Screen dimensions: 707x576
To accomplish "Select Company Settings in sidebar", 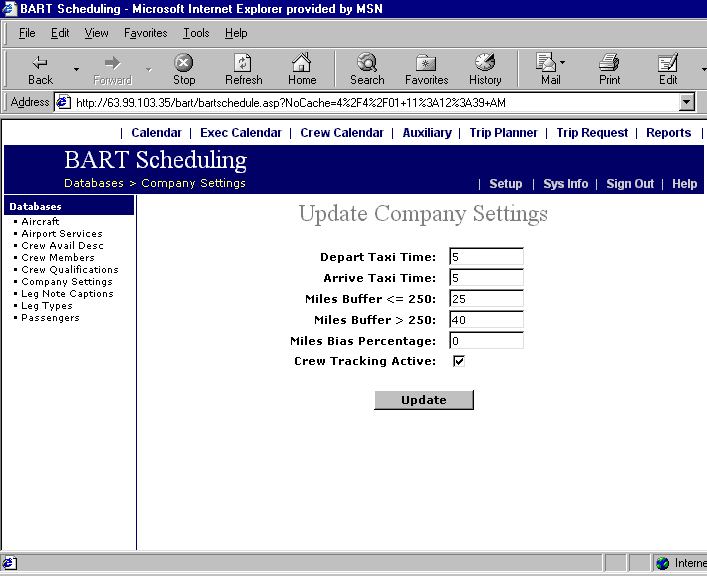I will point(67,281).
